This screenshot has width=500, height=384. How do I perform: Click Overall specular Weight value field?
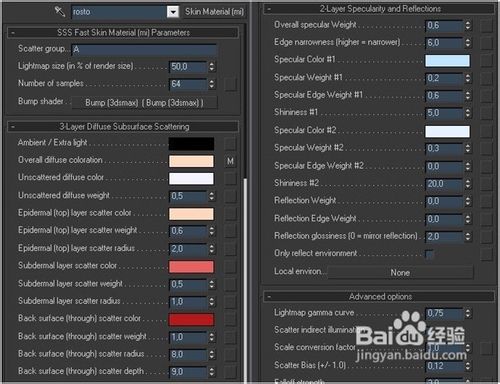[444, 25]
